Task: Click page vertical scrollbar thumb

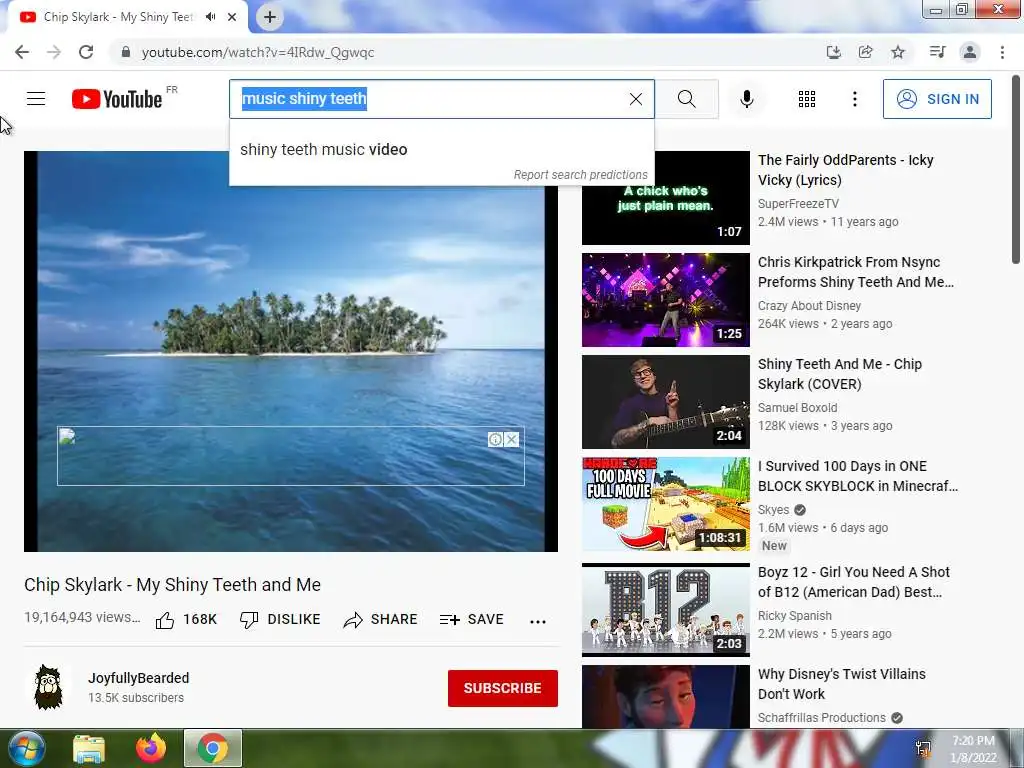Action: tap(1016, 170)
